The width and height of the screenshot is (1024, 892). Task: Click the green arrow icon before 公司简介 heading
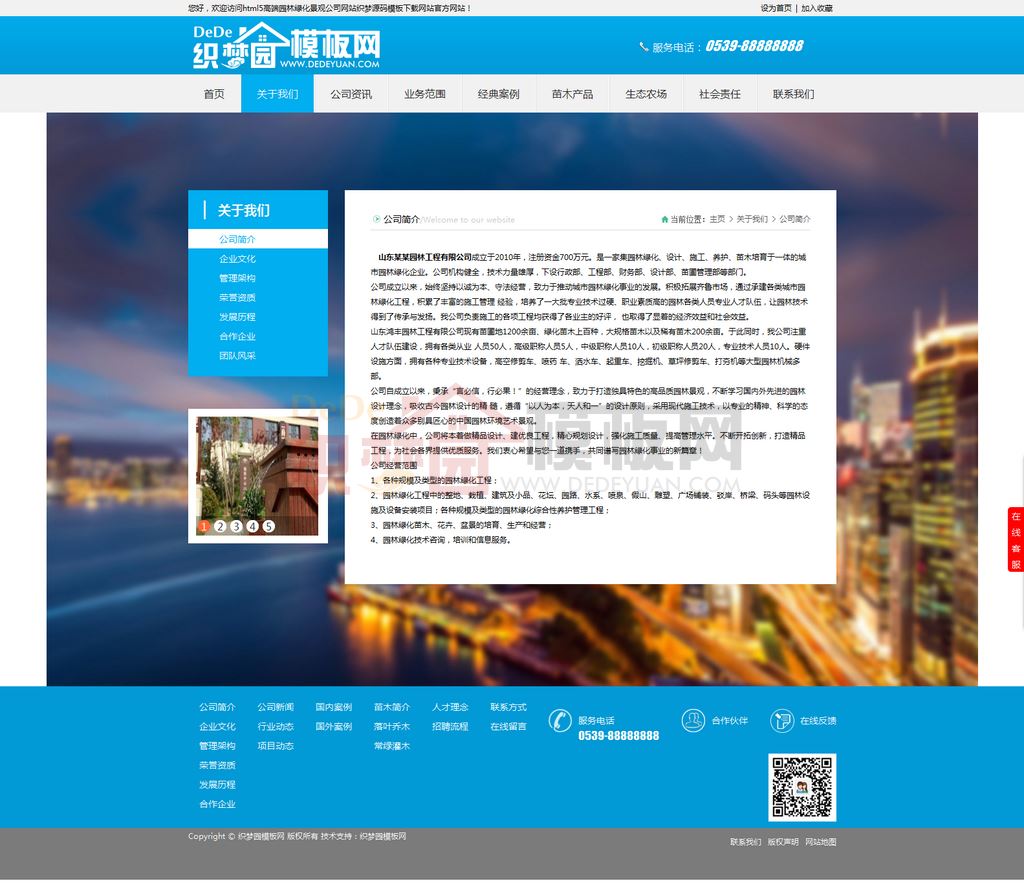point(377,219)
